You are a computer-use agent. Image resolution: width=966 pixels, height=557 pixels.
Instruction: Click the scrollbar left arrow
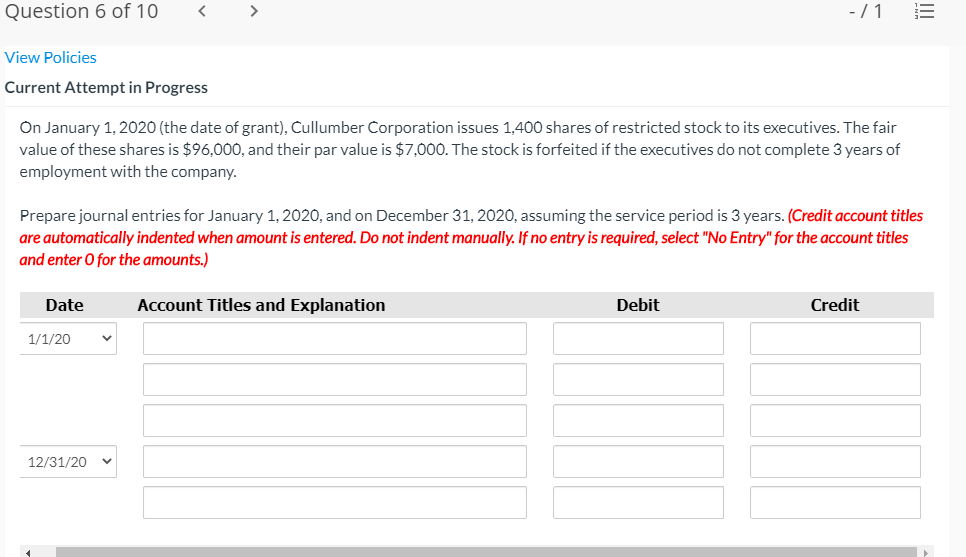(28, 552)
